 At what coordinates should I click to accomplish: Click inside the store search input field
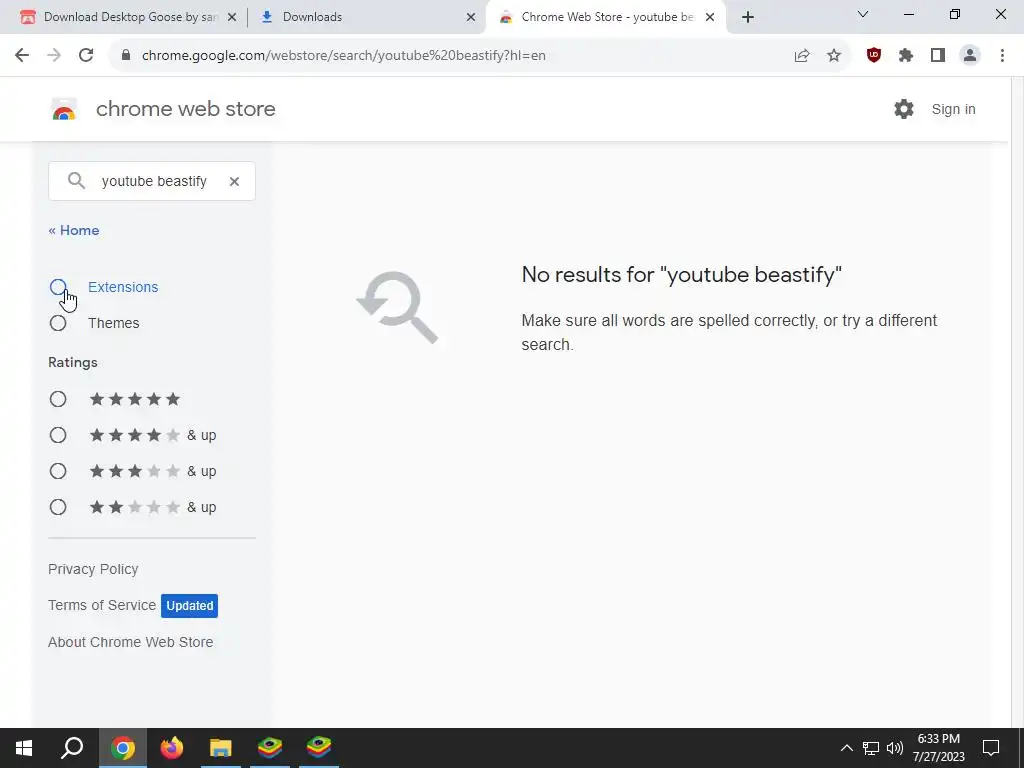[x=154, y=182]
